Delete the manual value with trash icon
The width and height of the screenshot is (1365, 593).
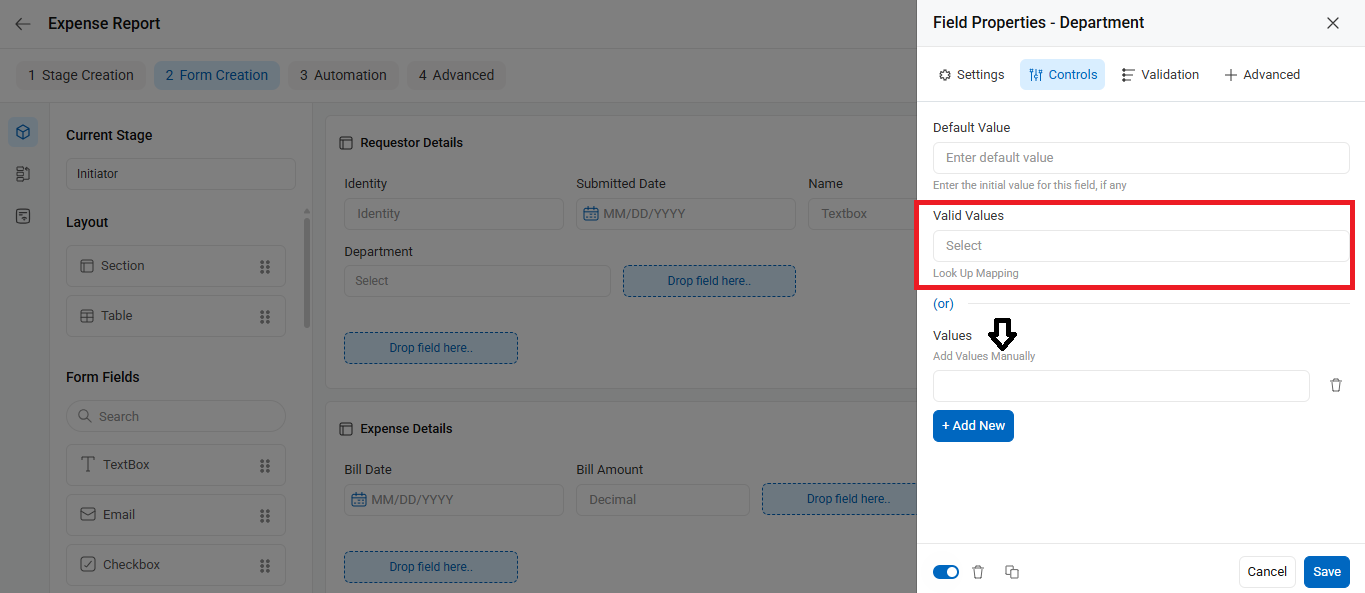(x=1336, y=385)
